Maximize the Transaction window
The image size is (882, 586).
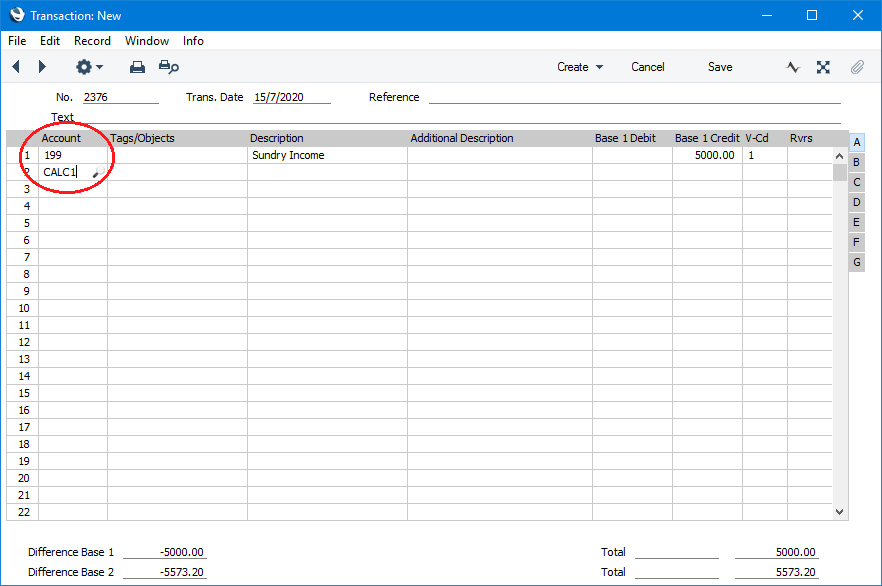[x=812, y=15]
